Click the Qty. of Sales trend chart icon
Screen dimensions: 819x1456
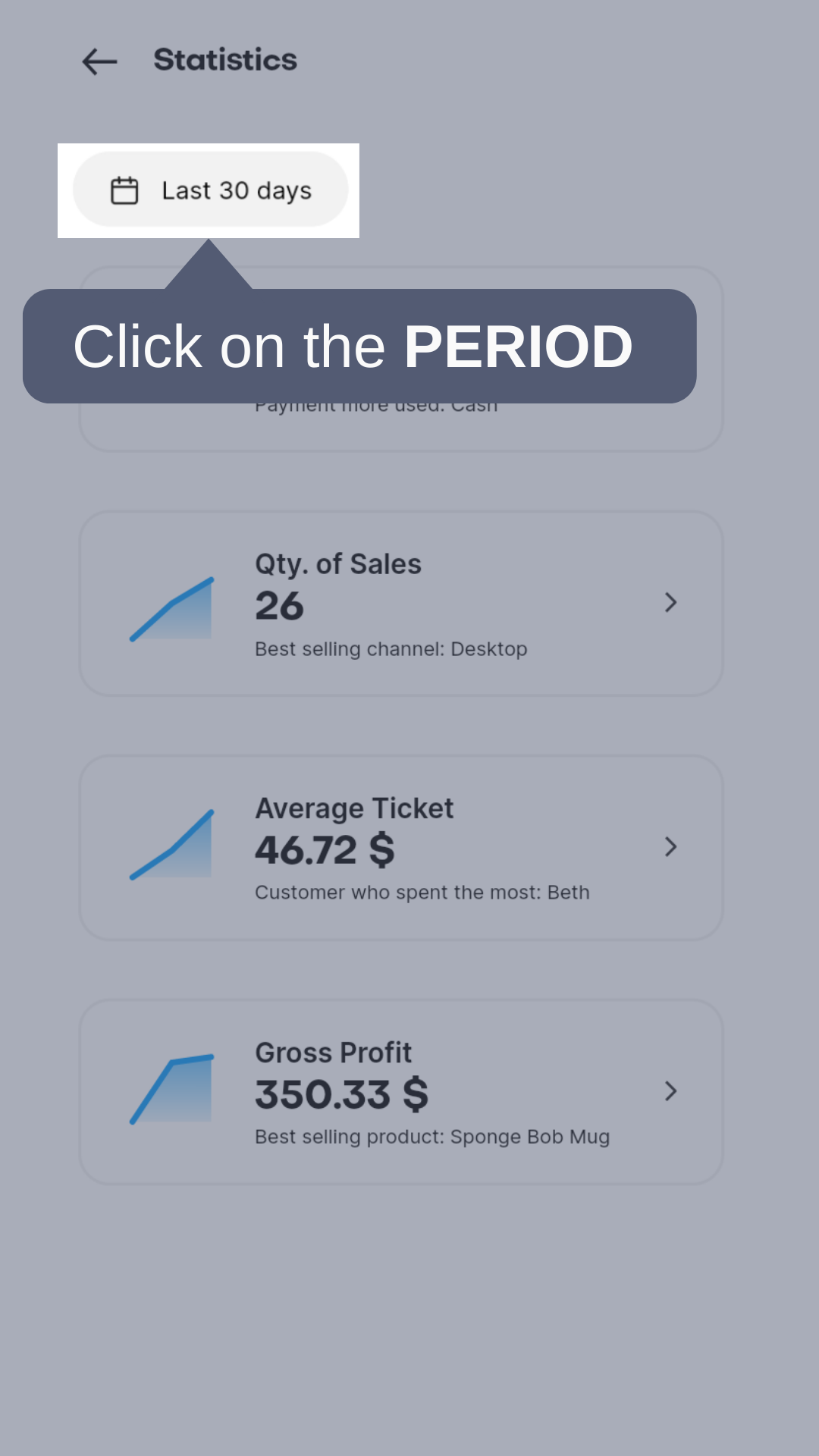[x=171, y=610]
